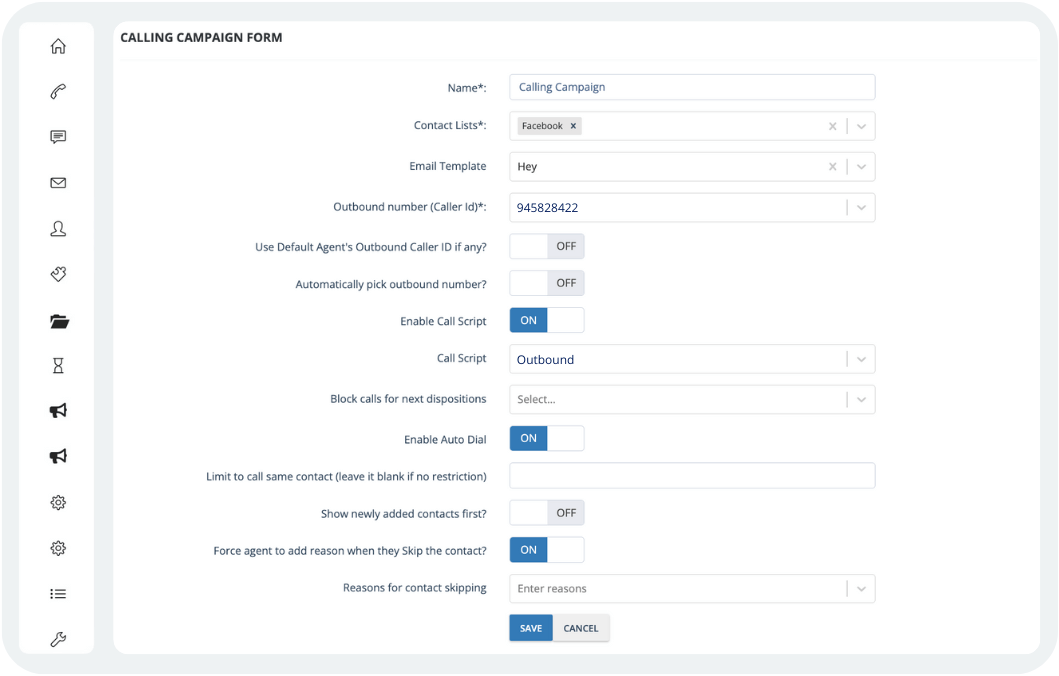Remove the Facebook tag from Contact Lists
The height and width of the screenshot is (676, 1059).
click(573, 126)
